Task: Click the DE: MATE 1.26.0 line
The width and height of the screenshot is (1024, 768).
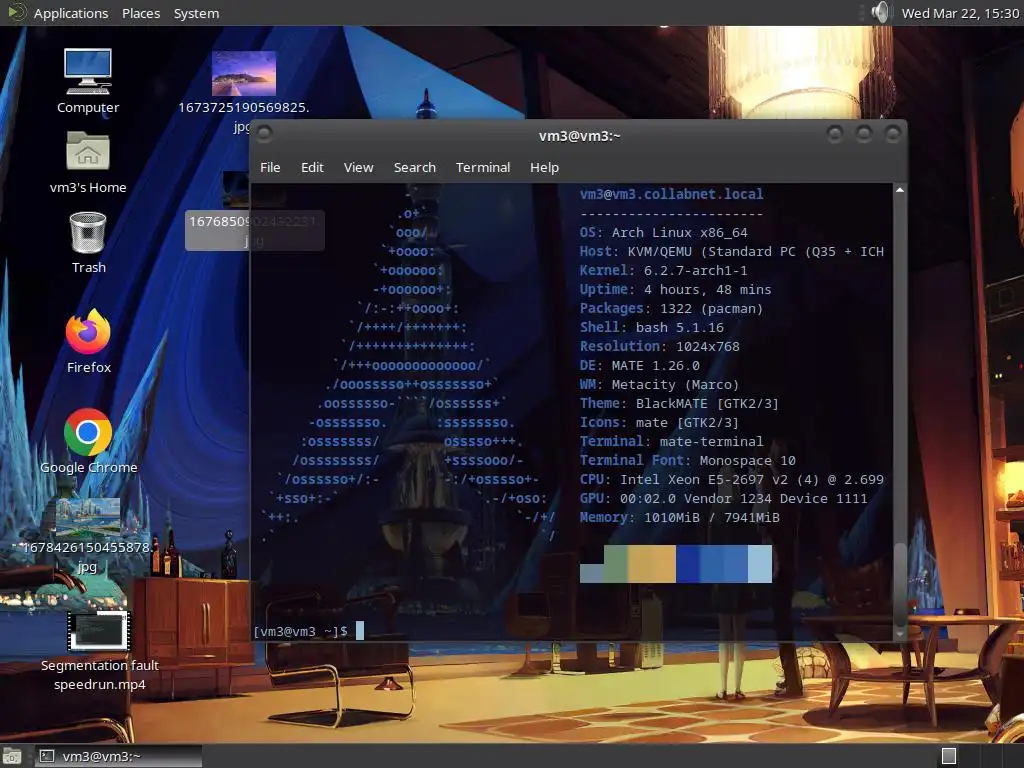Action: [639, 365]
